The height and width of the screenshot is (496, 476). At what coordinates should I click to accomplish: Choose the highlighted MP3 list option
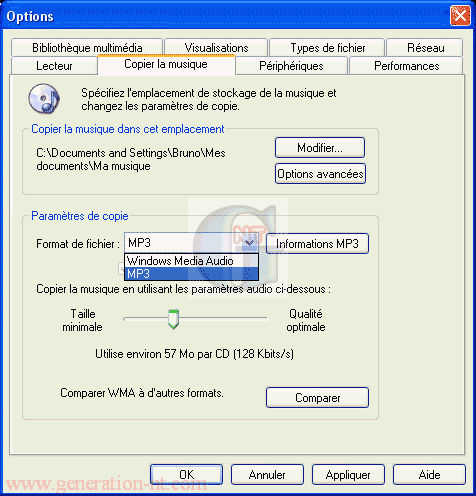pyautogui.click(x=191, y=274)
